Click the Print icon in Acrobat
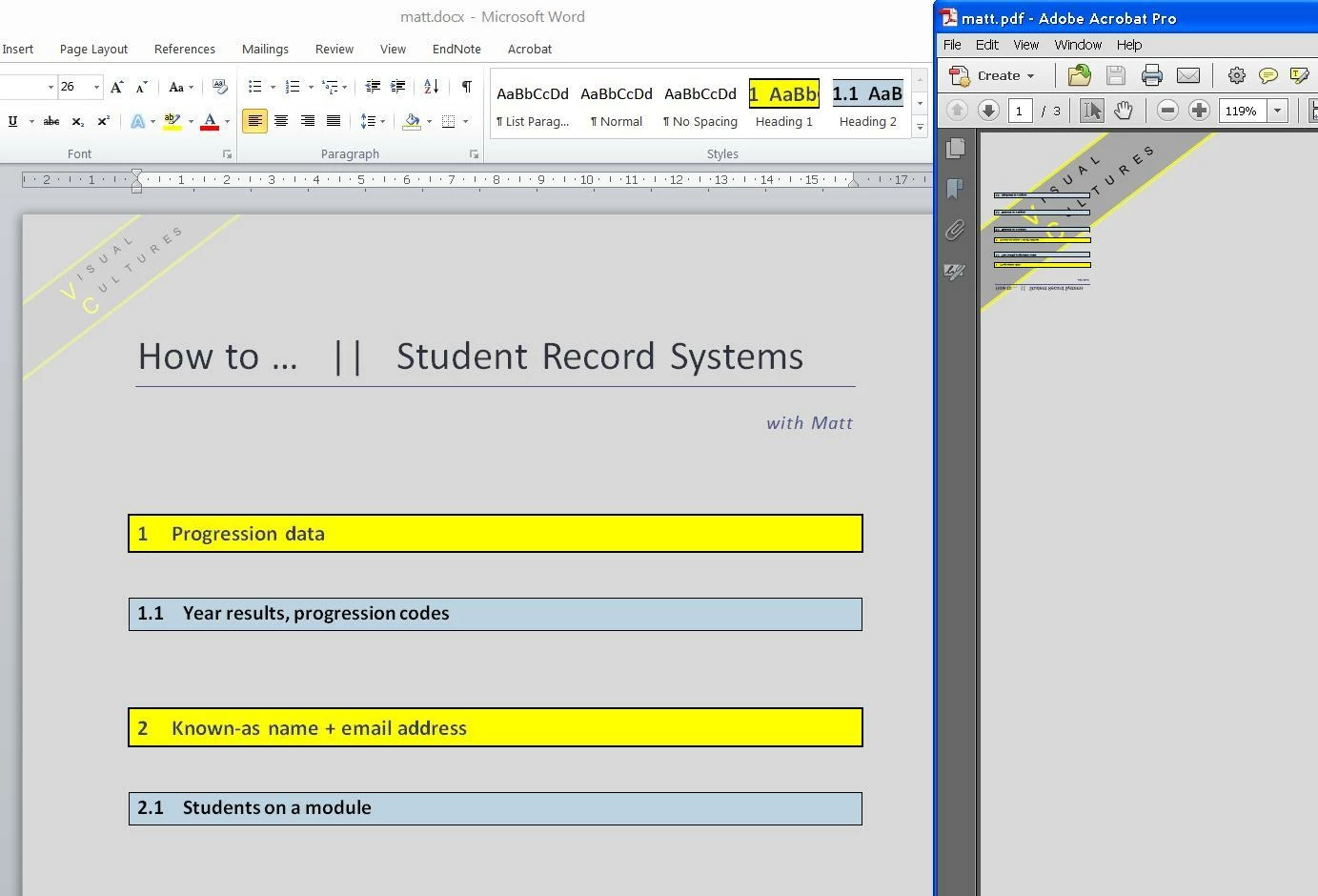The image size is (1318, 896). 1152,75
